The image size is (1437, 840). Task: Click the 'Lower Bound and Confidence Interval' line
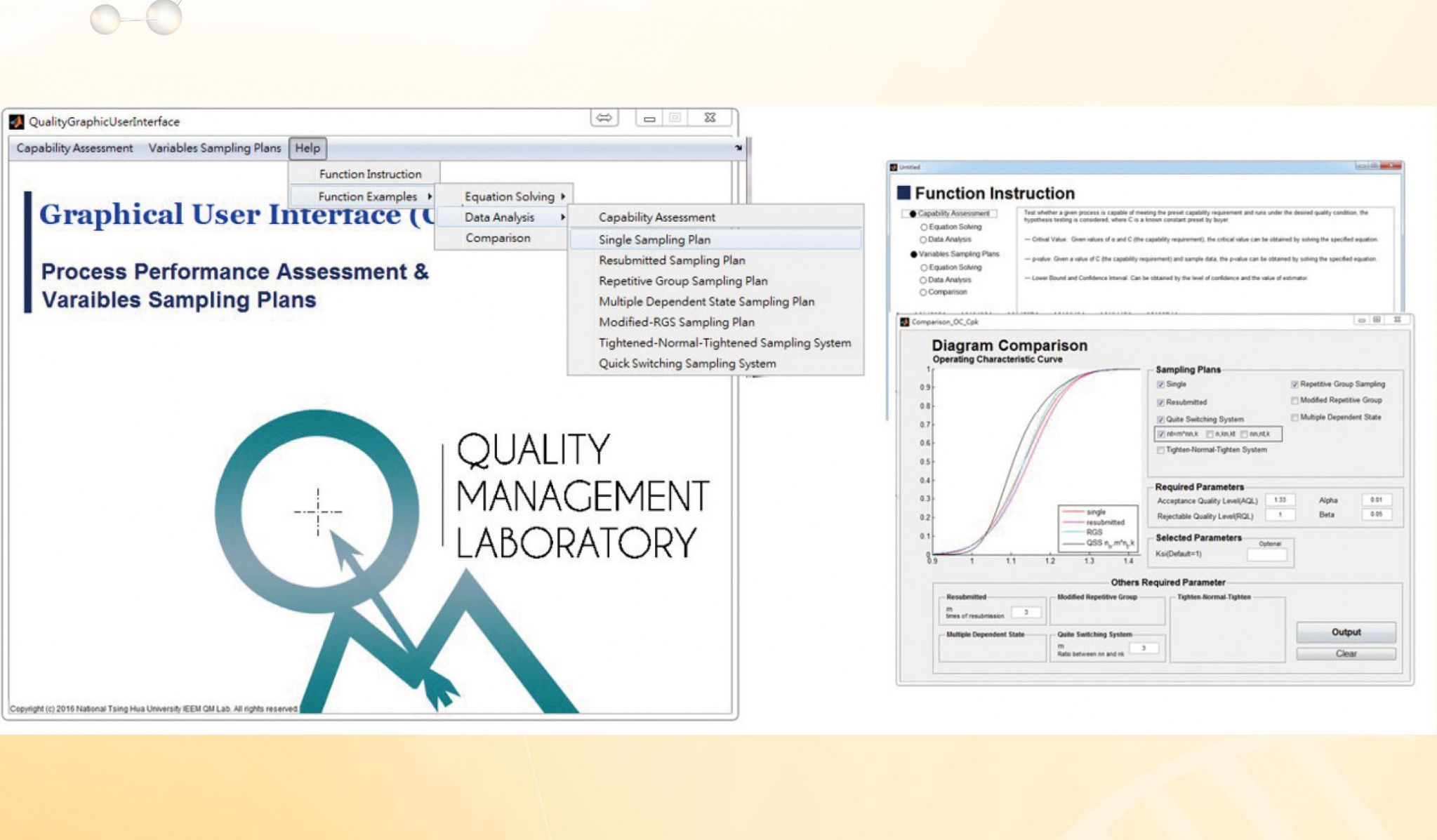(x=1165, y=279)
